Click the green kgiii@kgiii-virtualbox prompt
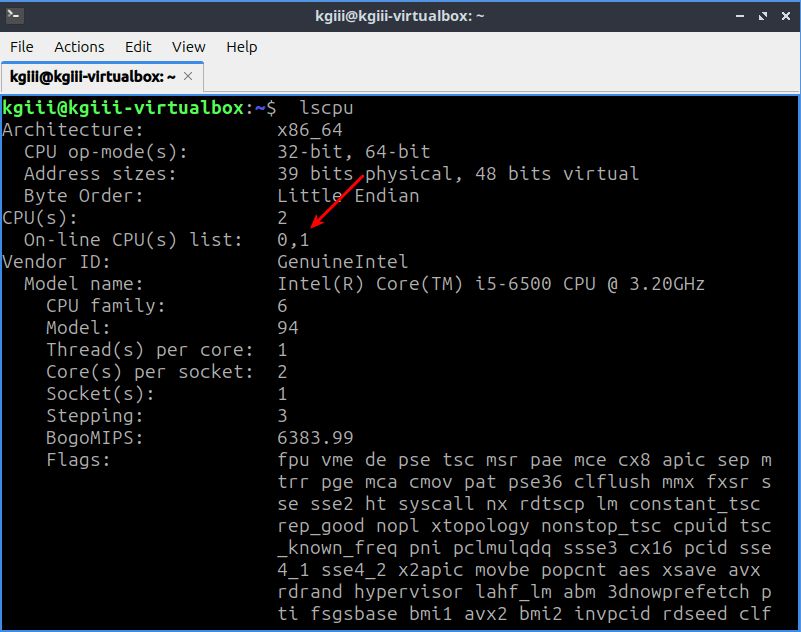 123,108
